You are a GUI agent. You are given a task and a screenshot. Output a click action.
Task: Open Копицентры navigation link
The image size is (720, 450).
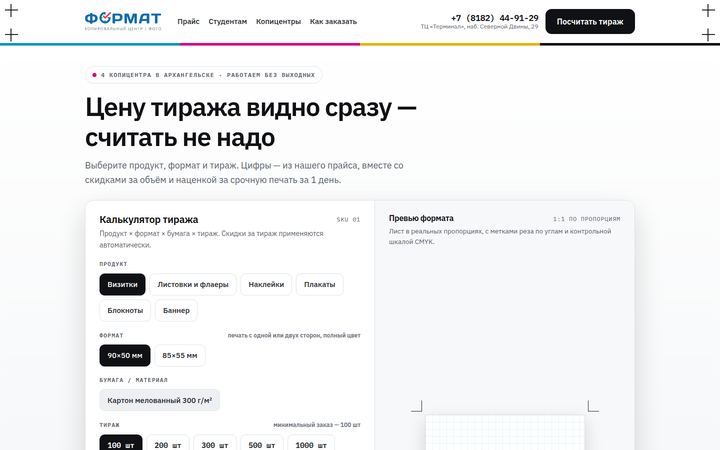278,22
